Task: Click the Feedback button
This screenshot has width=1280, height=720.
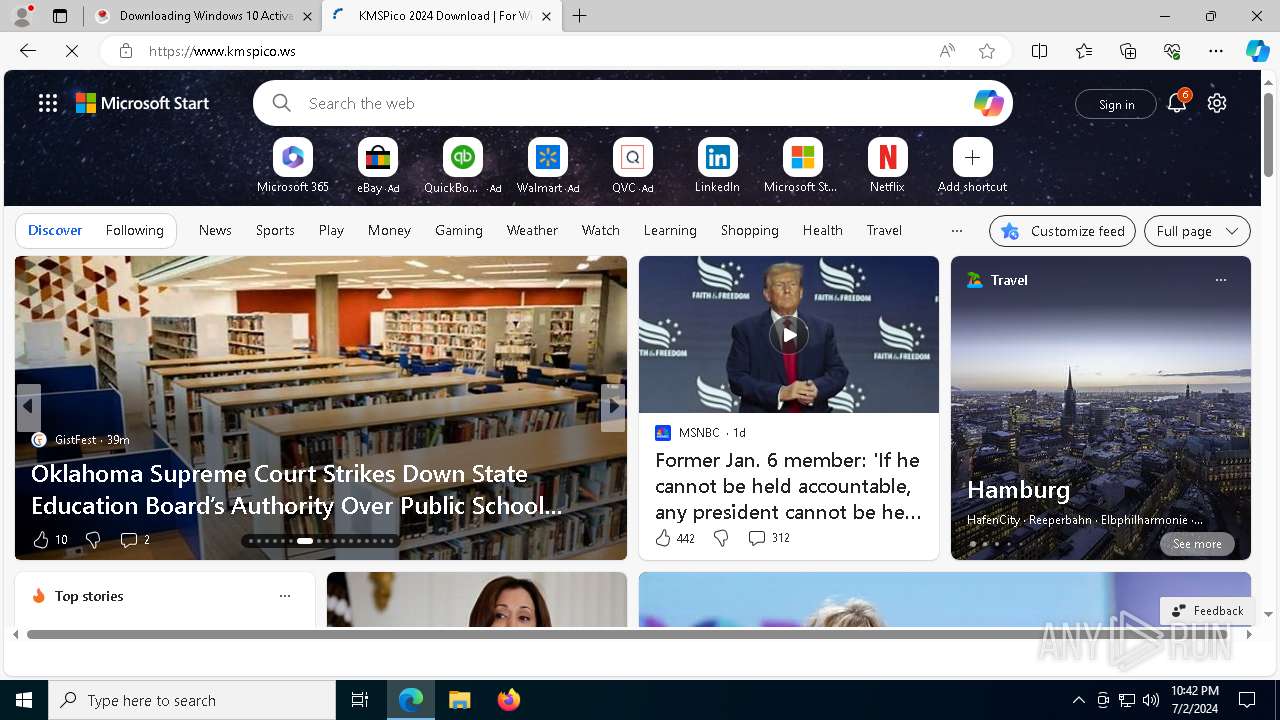Action: click(x=1207, y=611)
